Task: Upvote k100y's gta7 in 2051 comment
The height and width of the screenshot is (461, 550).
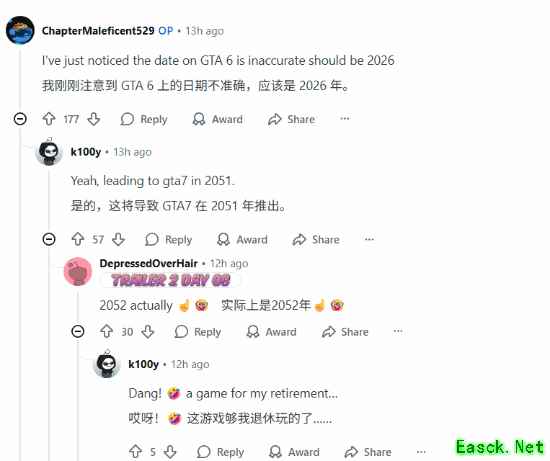Action: (78, 239)
